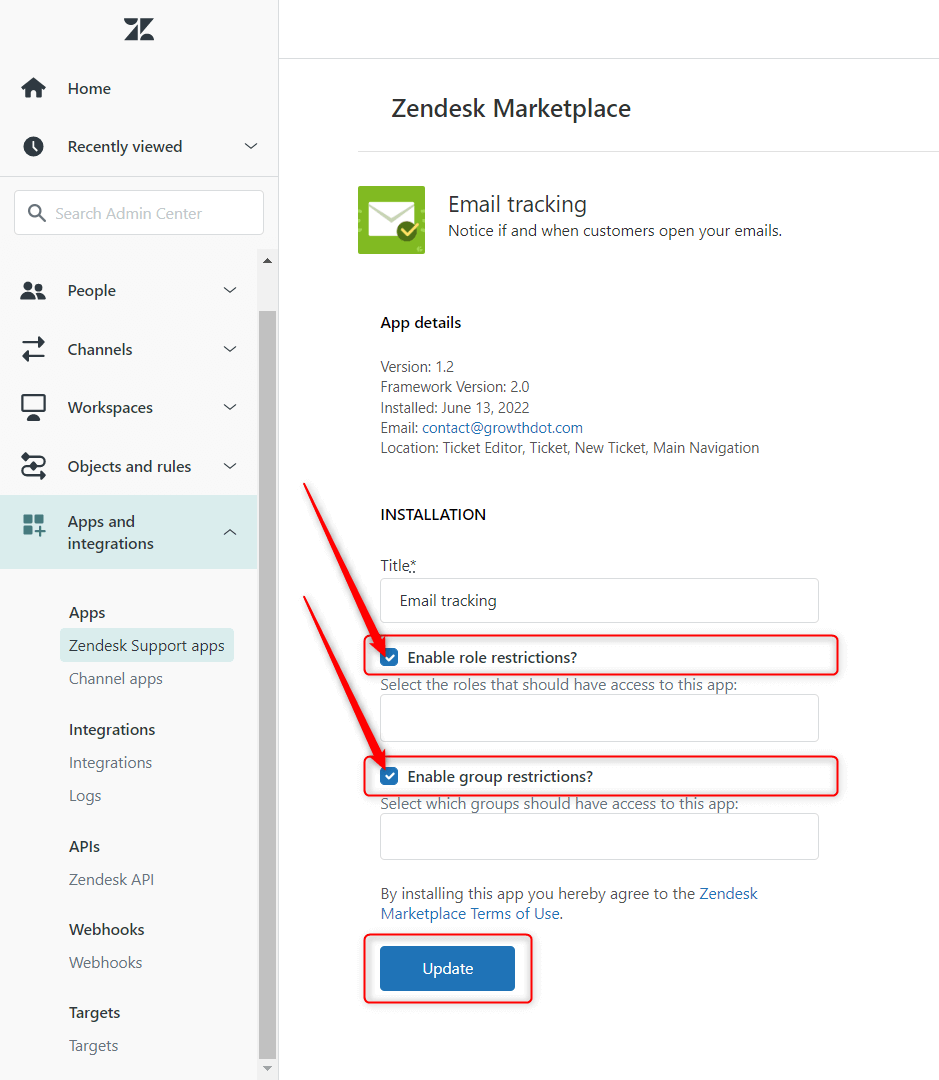Screen dimensions: 939x1080
Task: Click the Title input field
Action: pos(599,601)
